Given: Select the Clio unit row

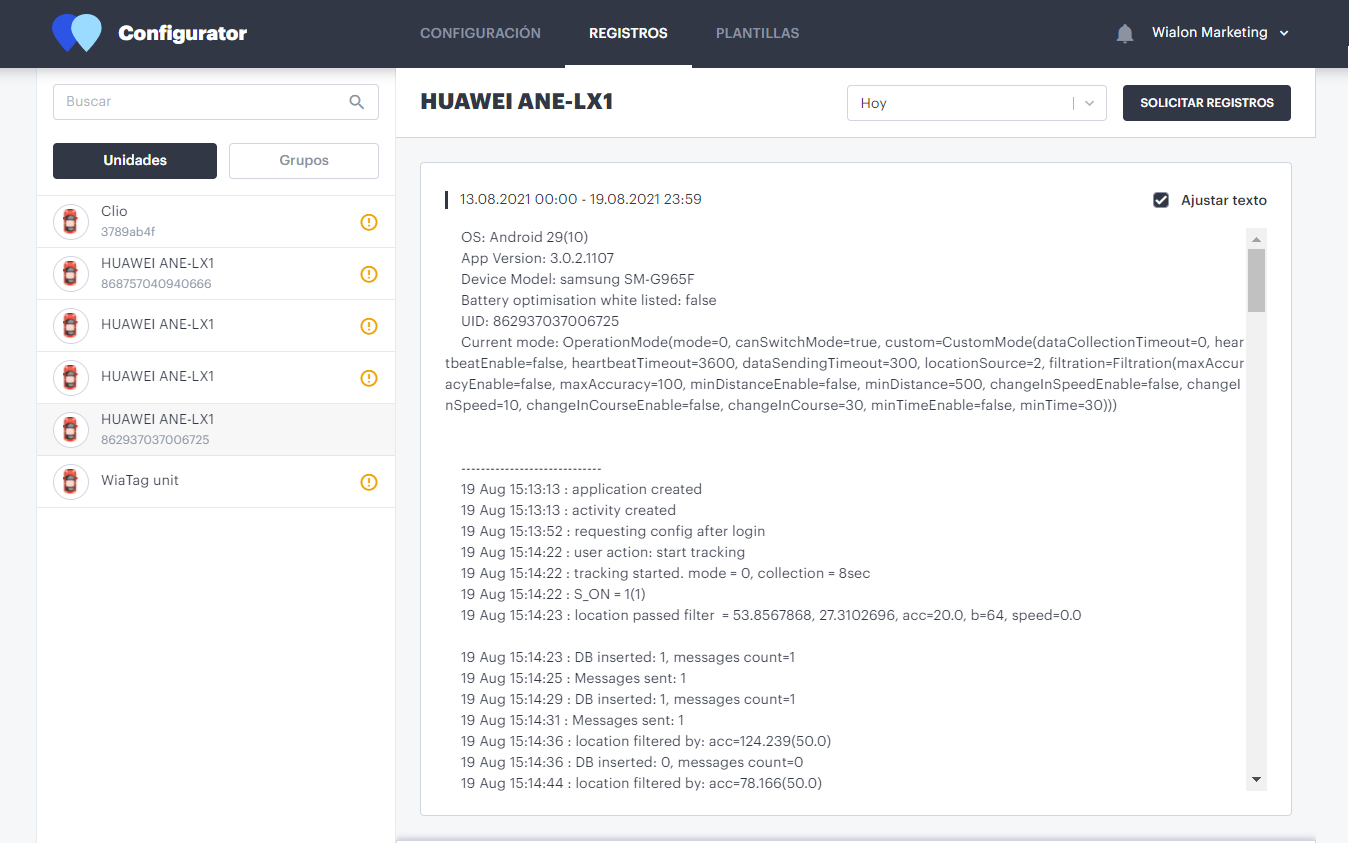Looking at the screenshot, I should [x=216, y=222].
